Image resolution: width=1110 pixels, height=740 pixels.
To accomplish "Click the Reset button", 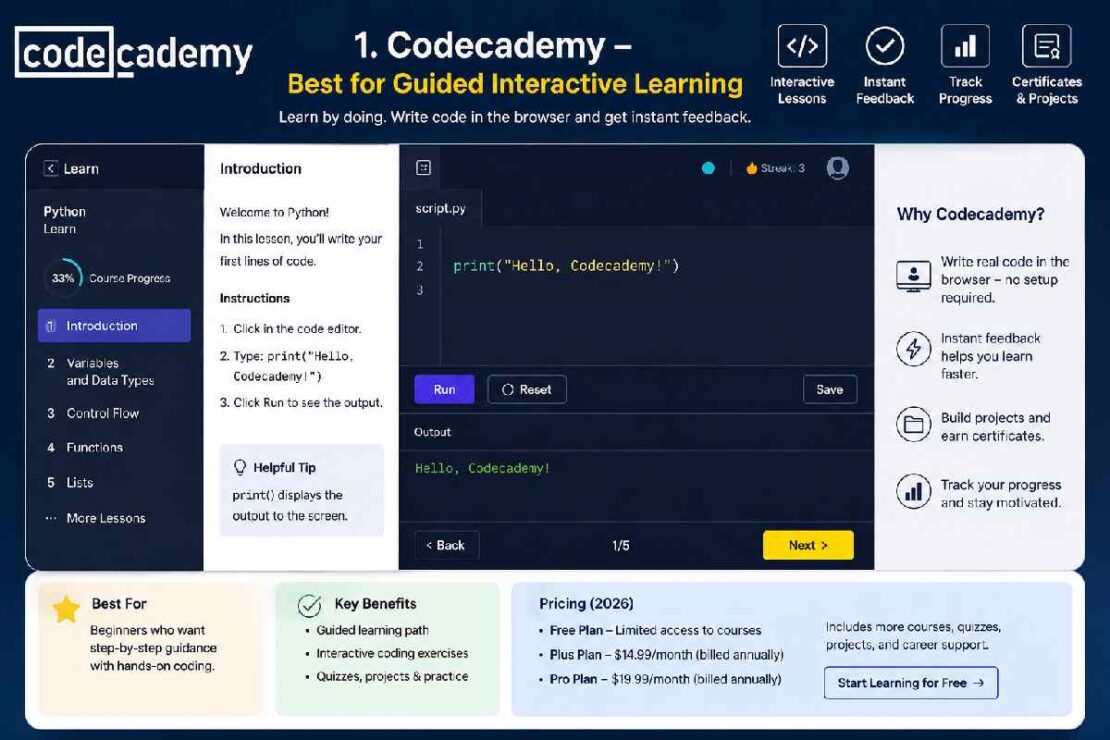I will pyautogui.click(x=527, y=389).
